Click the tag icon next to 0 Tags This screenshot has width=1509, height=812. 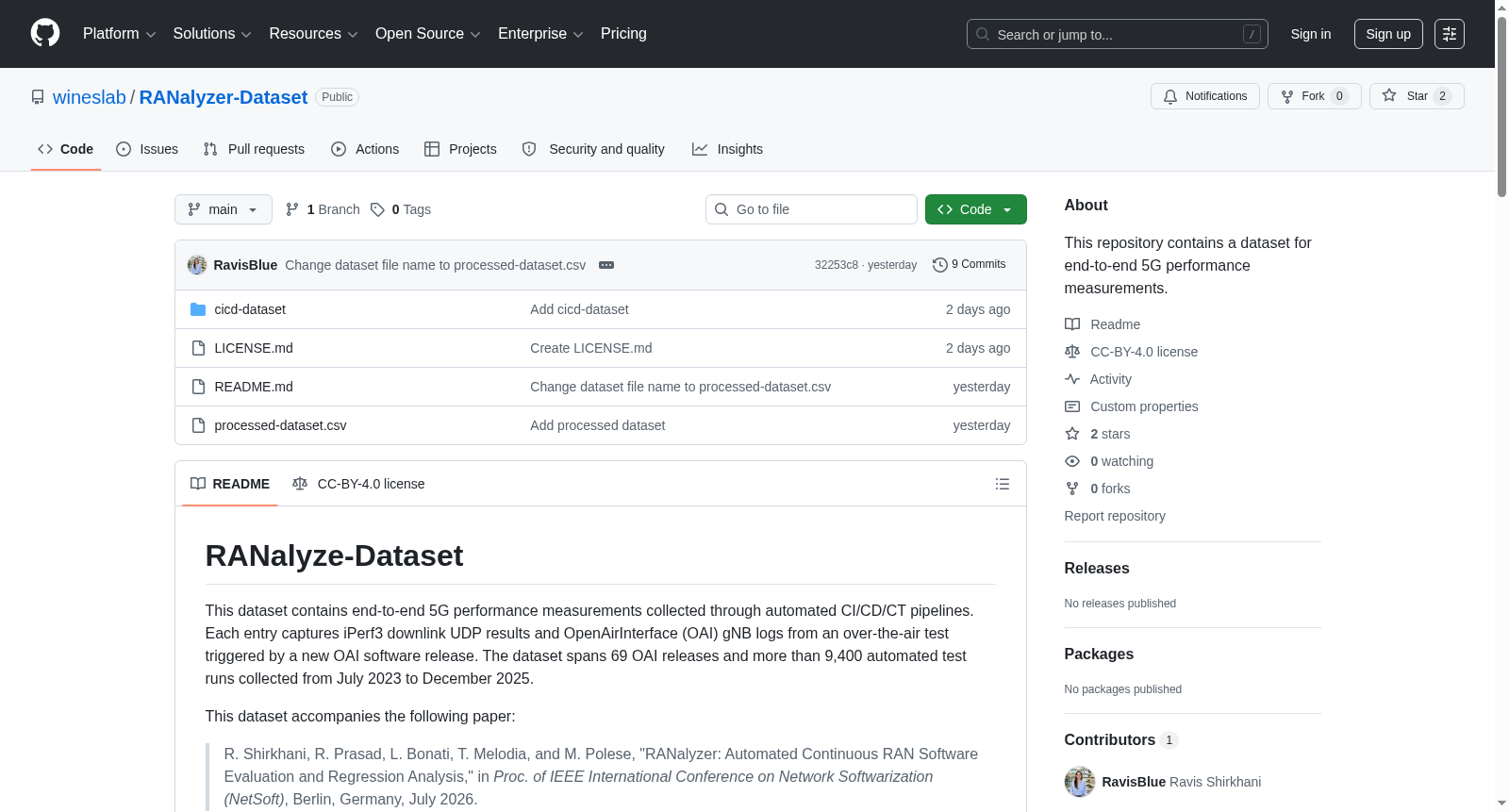[x=377, y=209]
